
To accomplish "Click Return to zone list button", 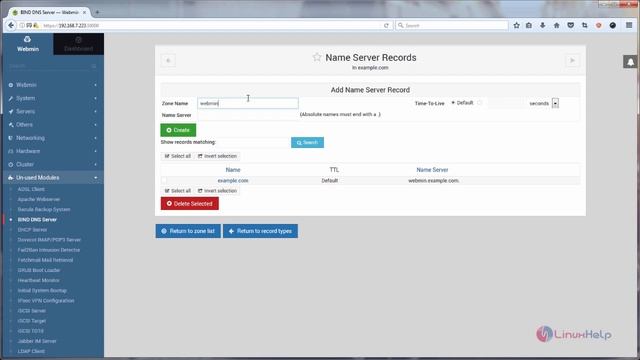I will 188,231.
